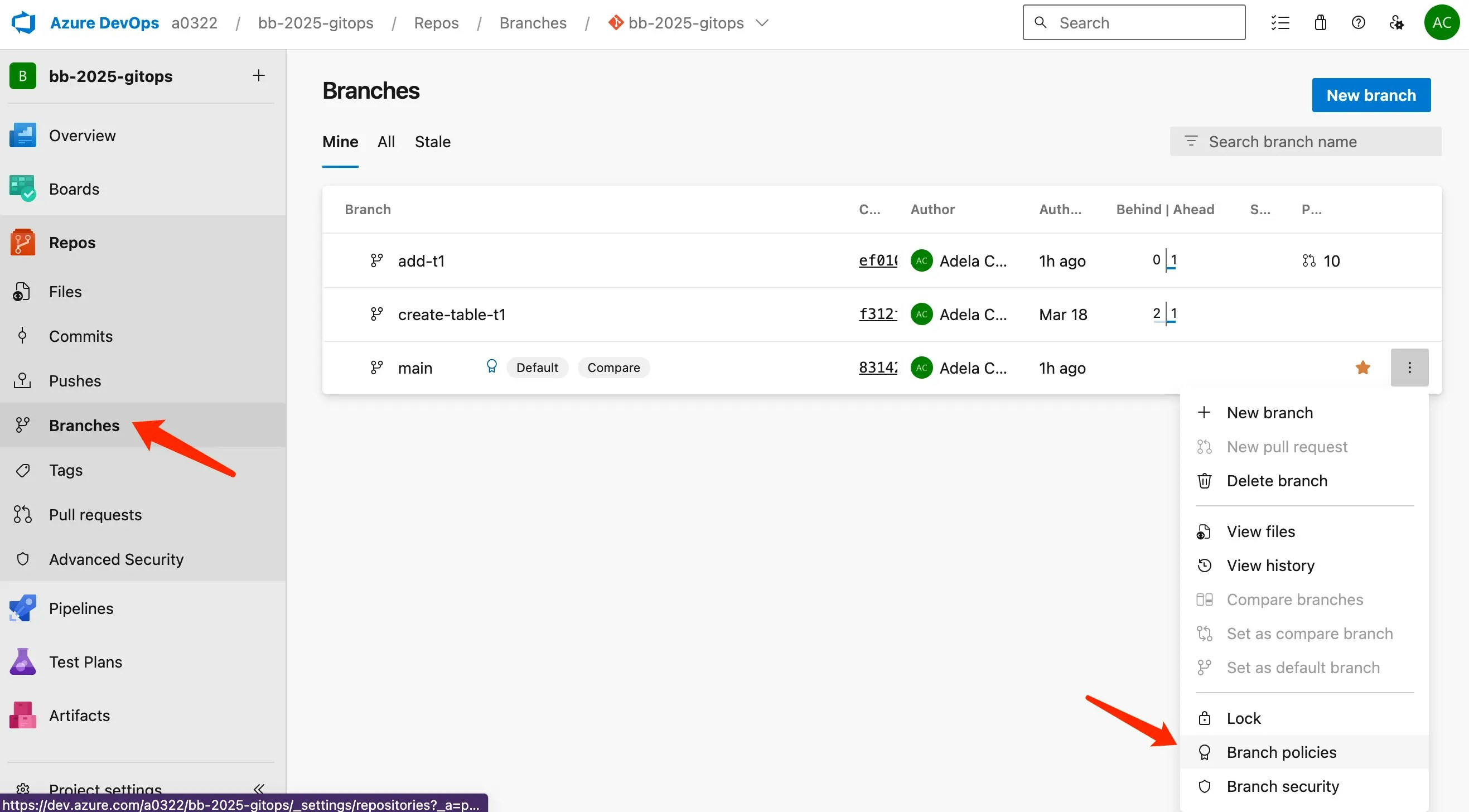Open the Marketplace shopping bag icon
The width and height of the screenshot is (1469, 812).
1320,22
